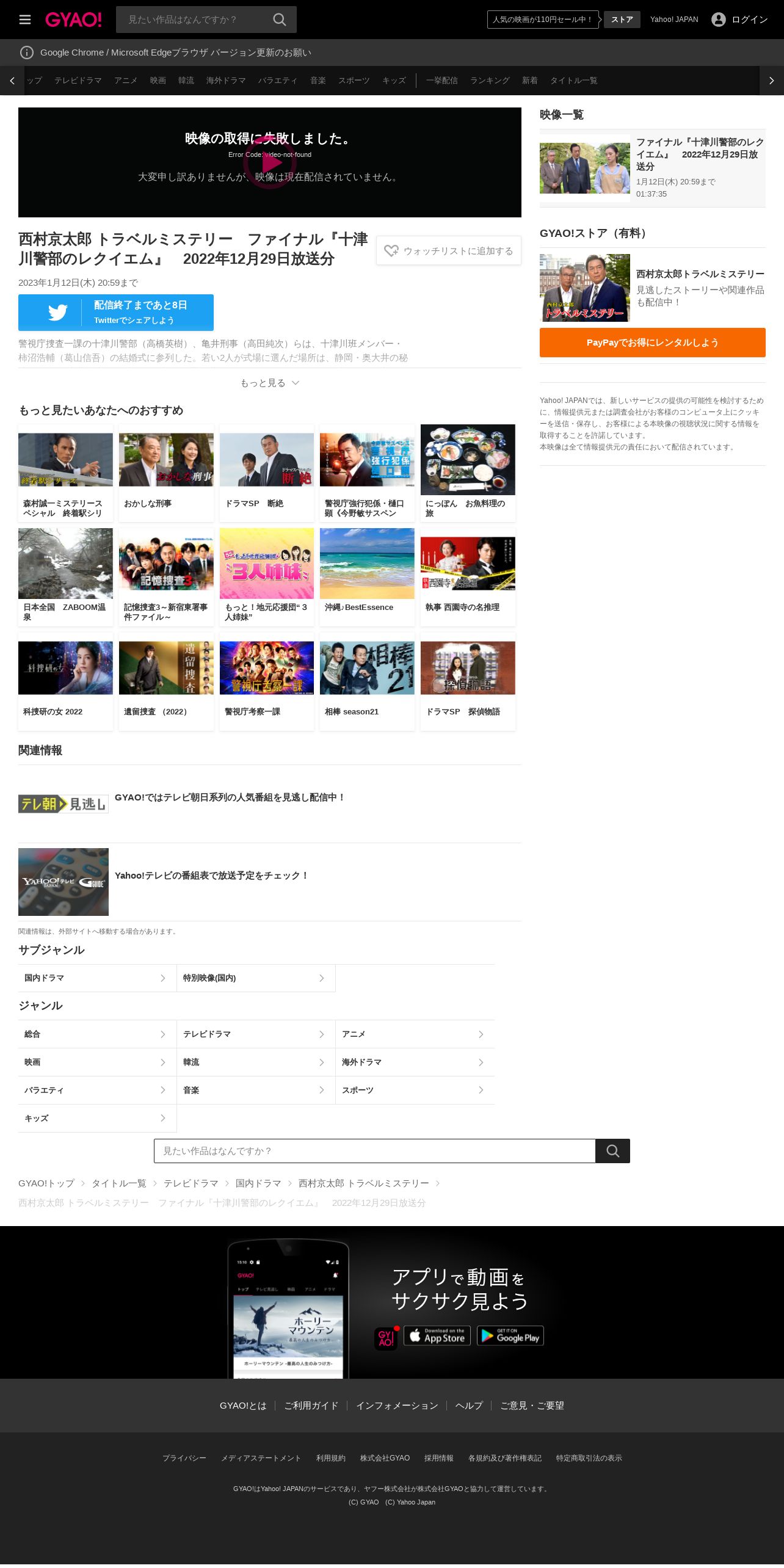The image size is (784, 1568).
Task: Open 海外ドラマ genre row in list
Action: [x=415, y=1062]
